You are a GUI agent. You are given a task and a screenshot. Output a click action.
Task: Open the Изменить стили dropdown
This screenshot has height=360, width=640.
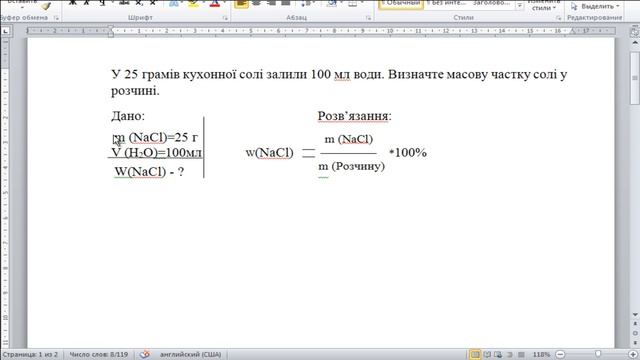[544, 5]
